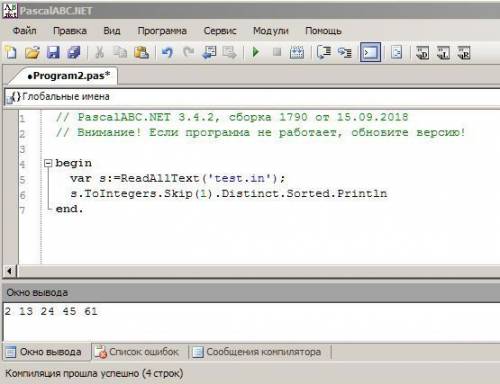Collapse the begin block fold marker
Viewport: 500px width, 384px height.
[48, 163]
